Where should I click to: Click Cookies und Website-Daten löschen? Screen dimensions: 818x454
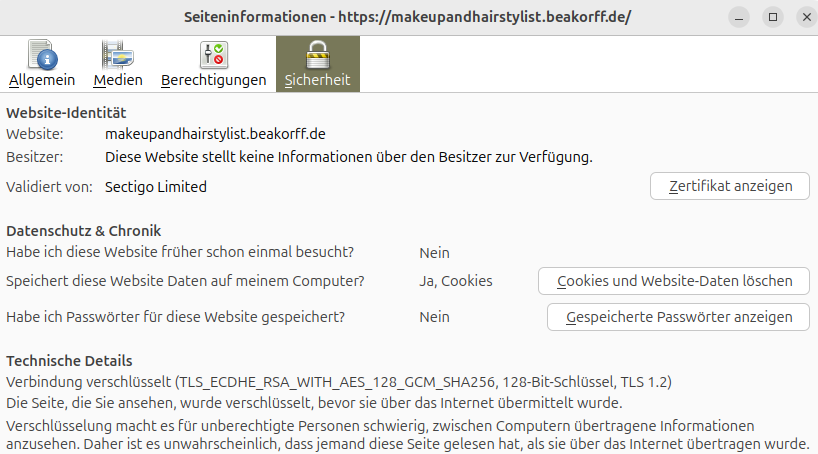pos(674,281)
